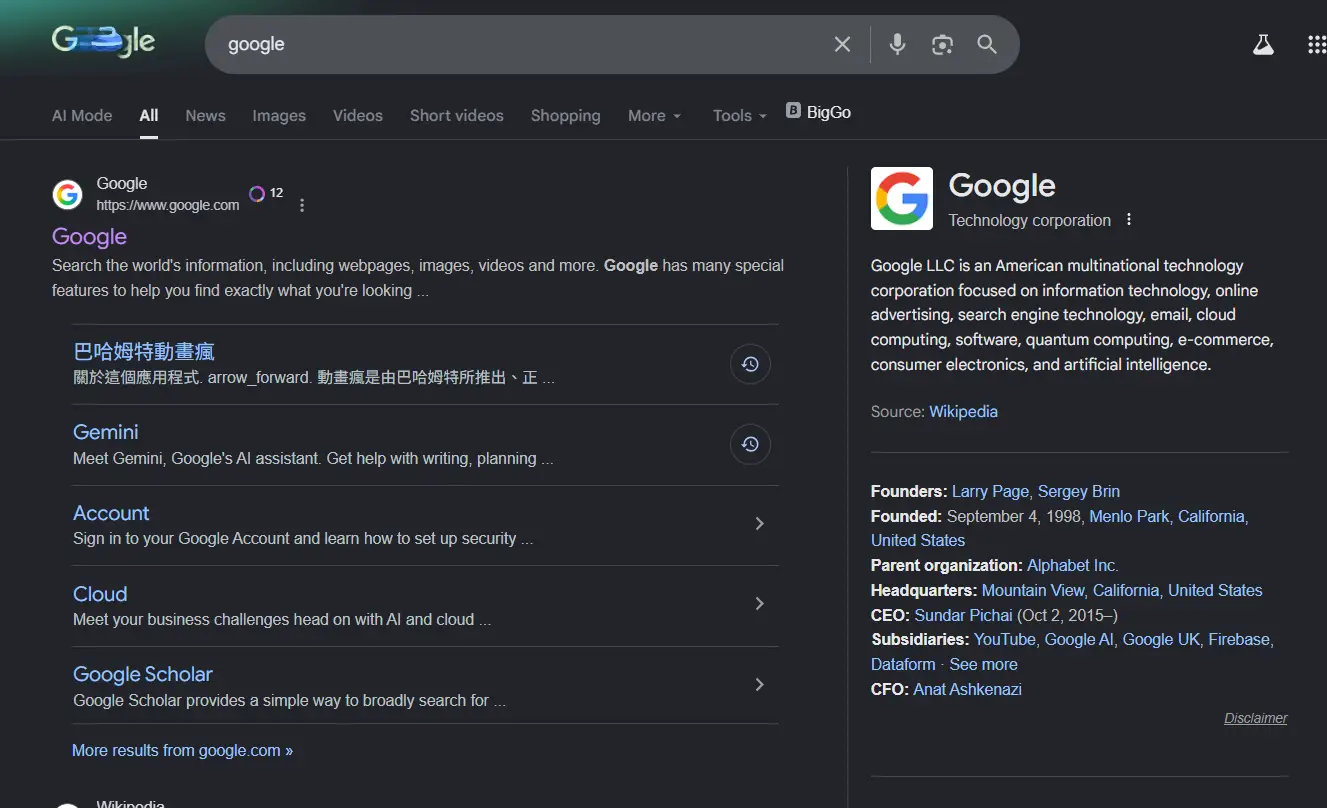Open the Sundar Pichai link
The image size is (1327, 808).
(963, 615)
